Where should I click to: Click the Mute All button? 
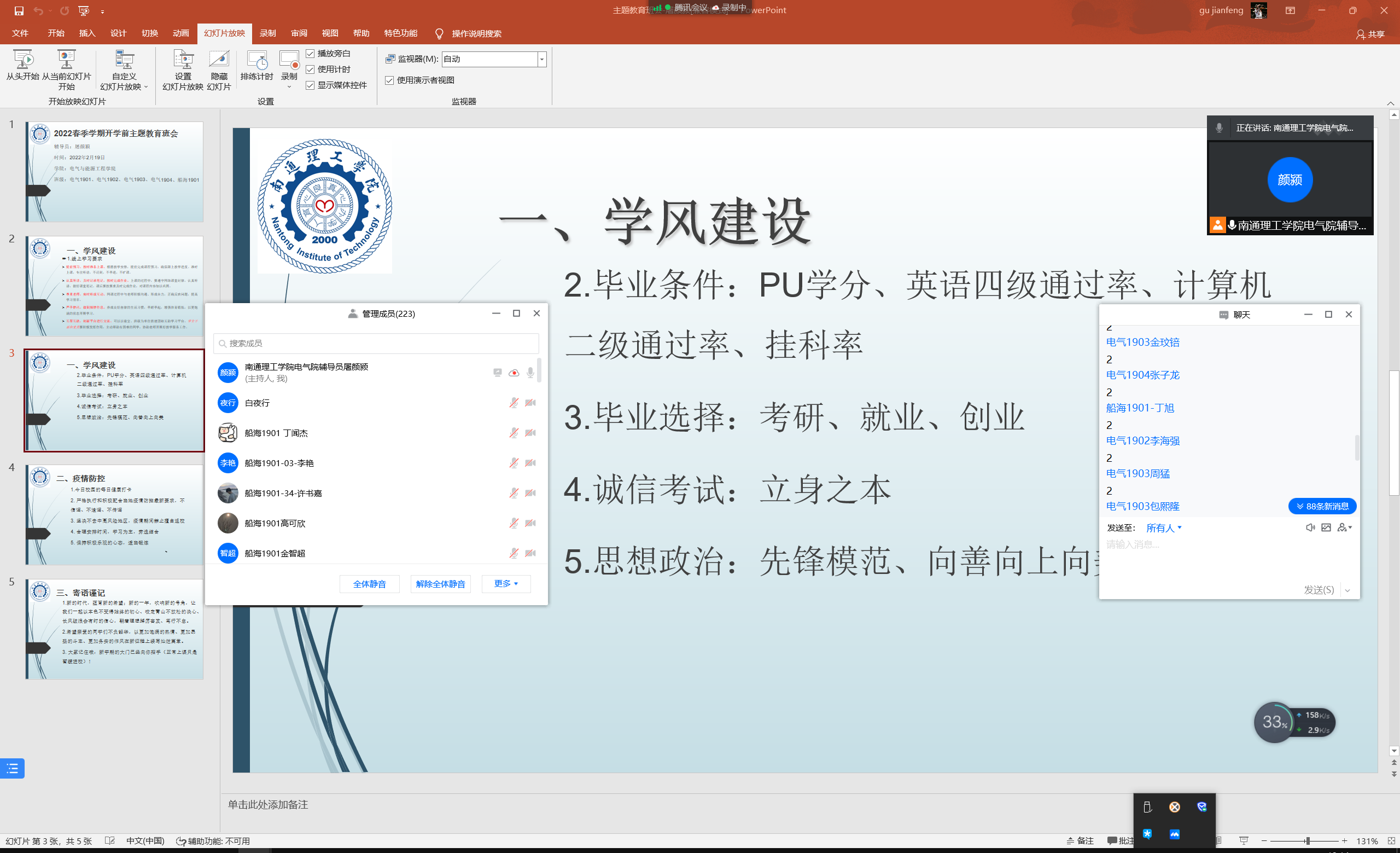[x=369, y=584]
